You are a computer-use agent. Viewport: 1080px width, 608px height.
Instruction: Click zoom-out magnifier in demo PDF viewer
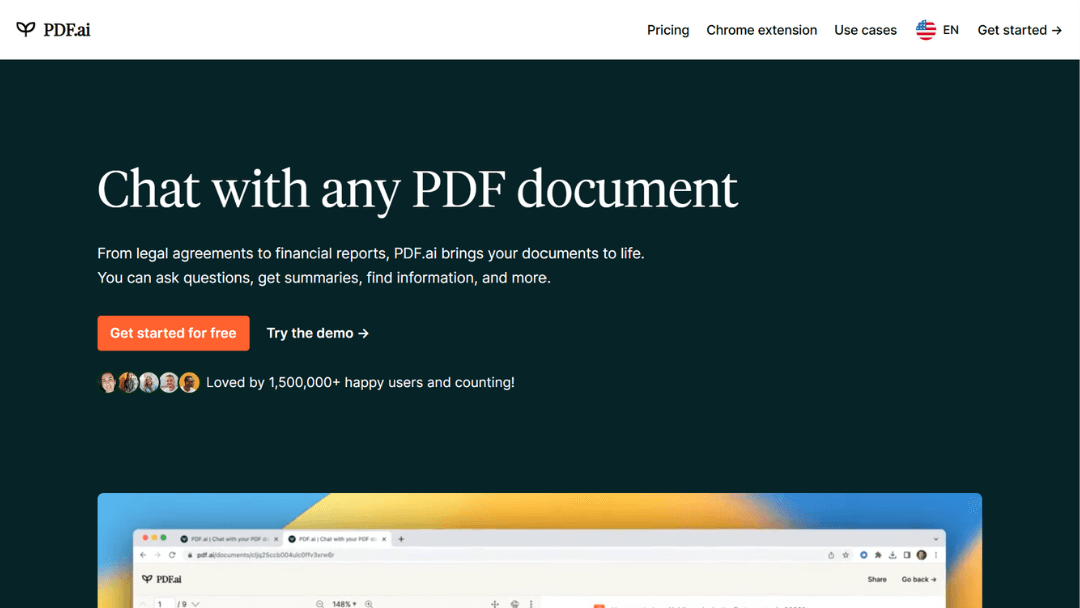[320, 604]
